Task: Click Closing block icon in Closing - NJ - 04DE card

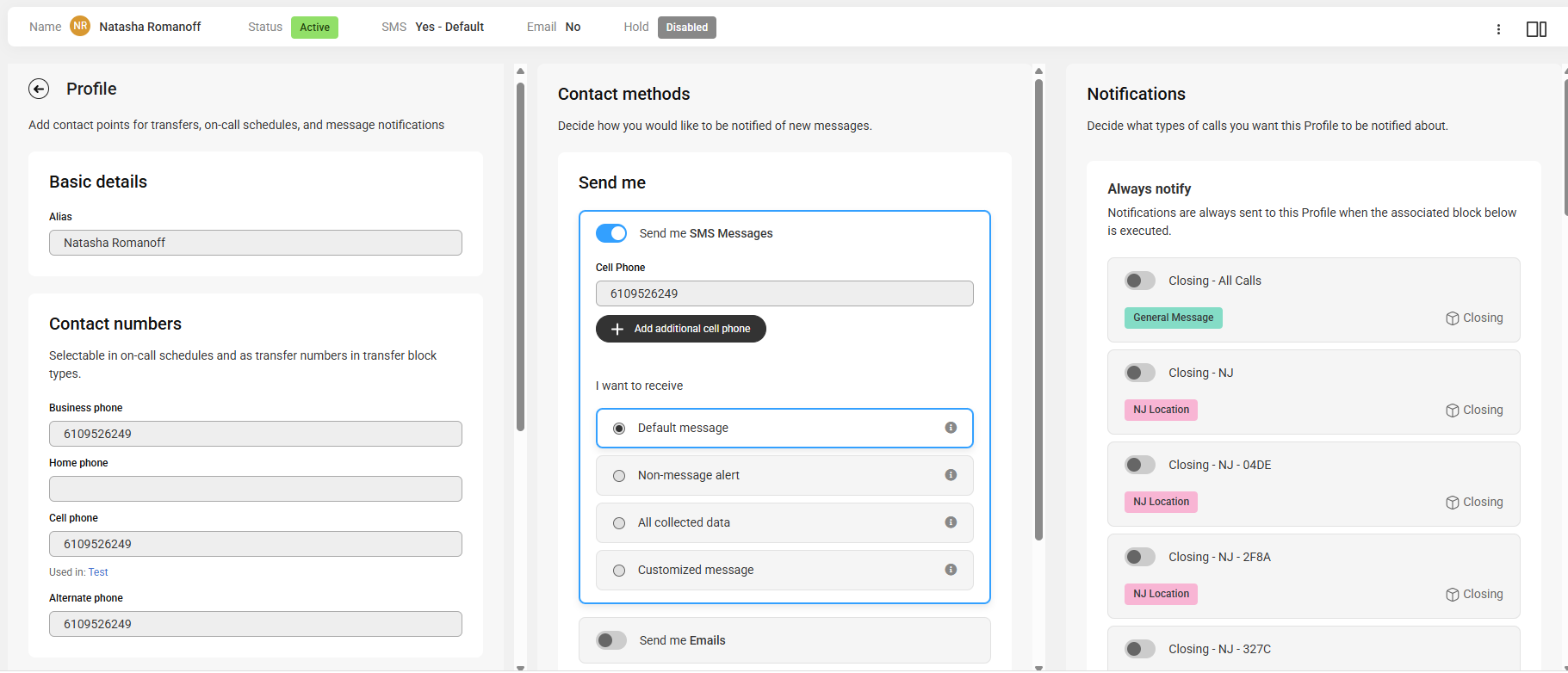Action: [1452, 503]
